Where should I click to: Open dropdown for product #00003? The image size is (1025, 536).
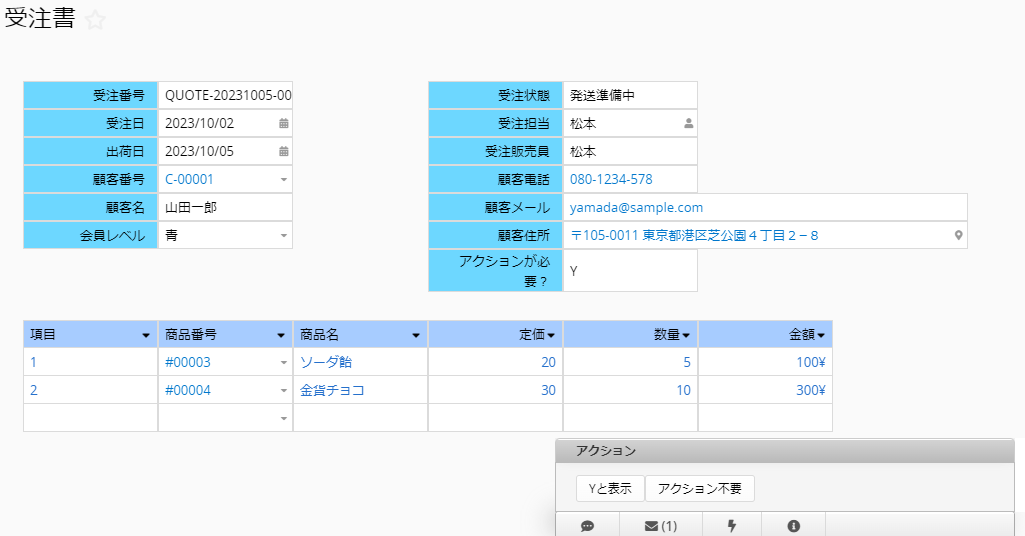click(x=283, y=363)
